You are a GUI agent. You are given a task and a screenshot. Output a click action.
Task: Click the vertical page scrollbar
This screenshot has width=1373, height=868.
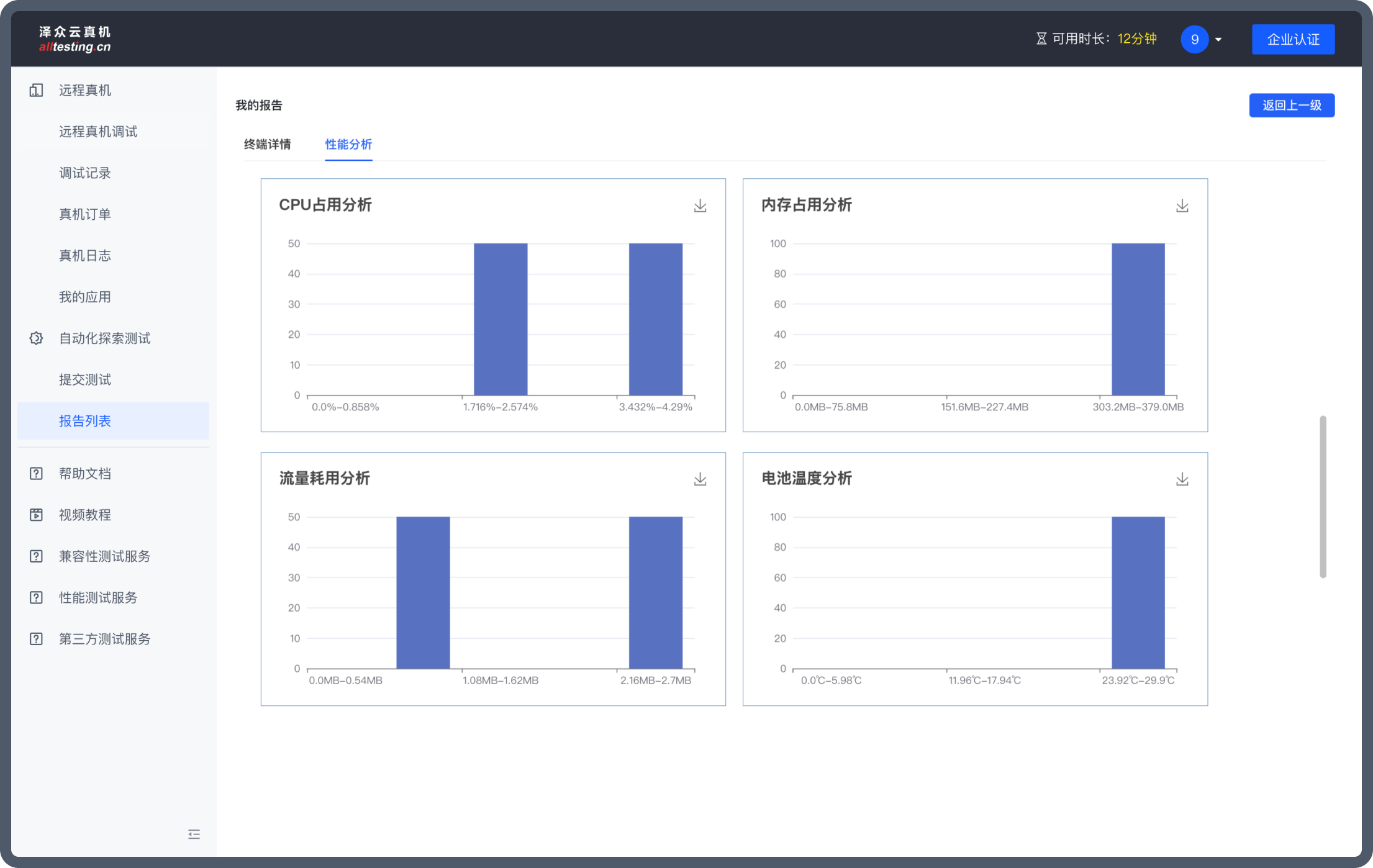(x=1323, y=497)
